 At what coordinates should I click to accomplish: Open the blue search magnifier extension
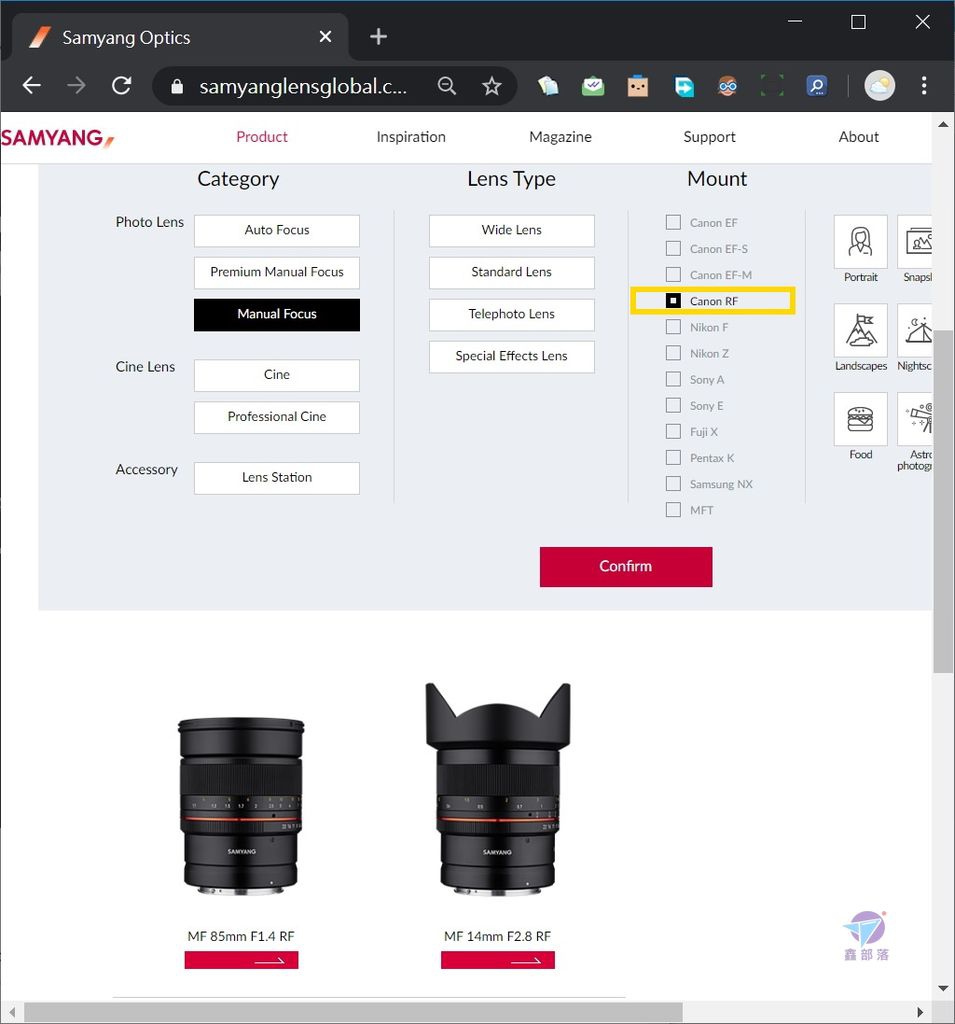(817, 86)
